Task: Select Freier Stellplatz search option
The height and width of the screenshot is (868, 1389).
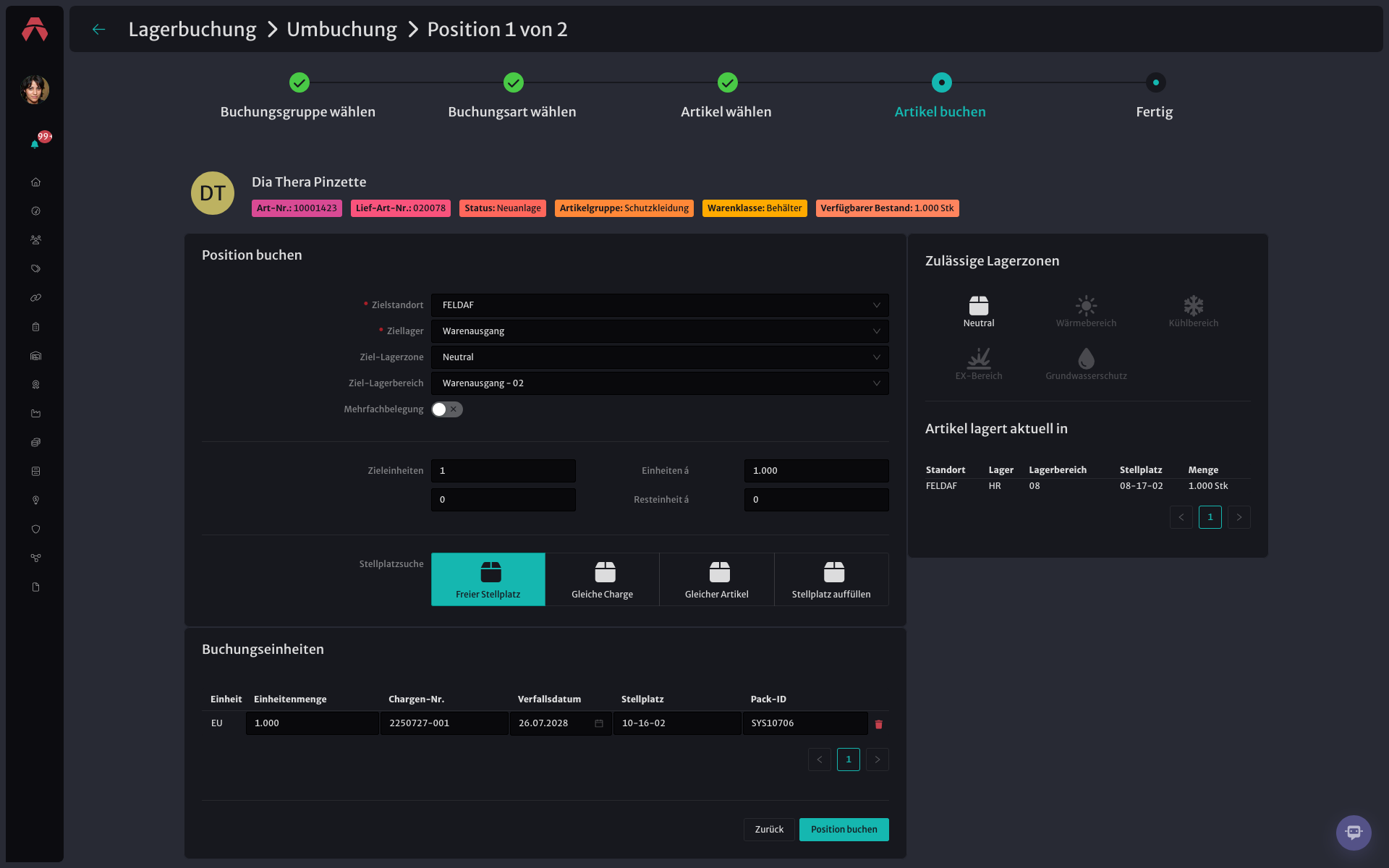Action: (x=488, y=579)
